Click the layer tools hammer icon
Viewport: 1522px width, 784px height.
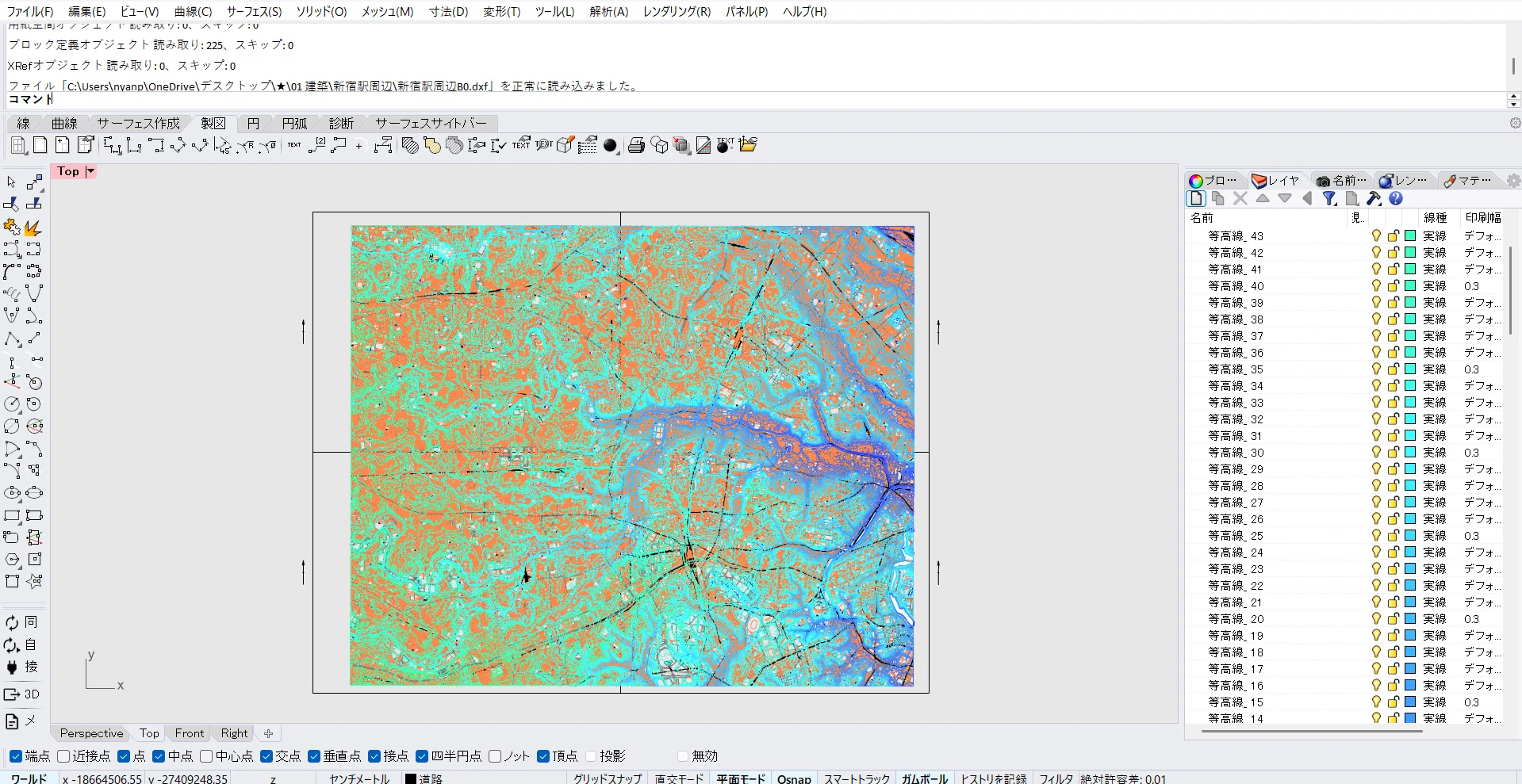coord(1374,199)
